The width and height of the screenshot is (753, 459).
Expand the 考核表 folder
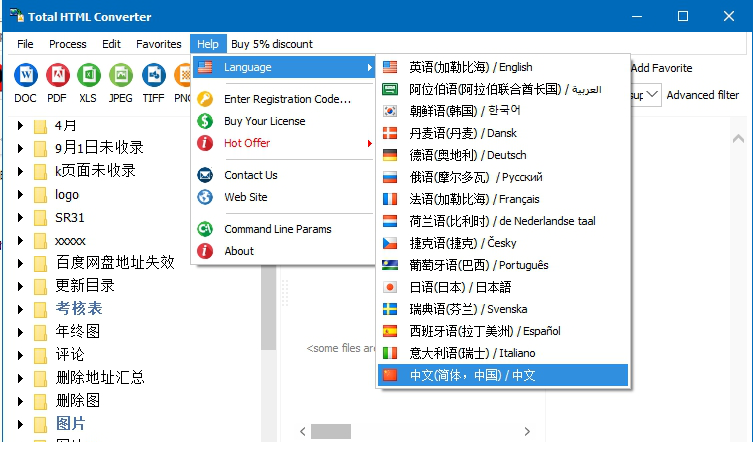(x=20, y=309)
